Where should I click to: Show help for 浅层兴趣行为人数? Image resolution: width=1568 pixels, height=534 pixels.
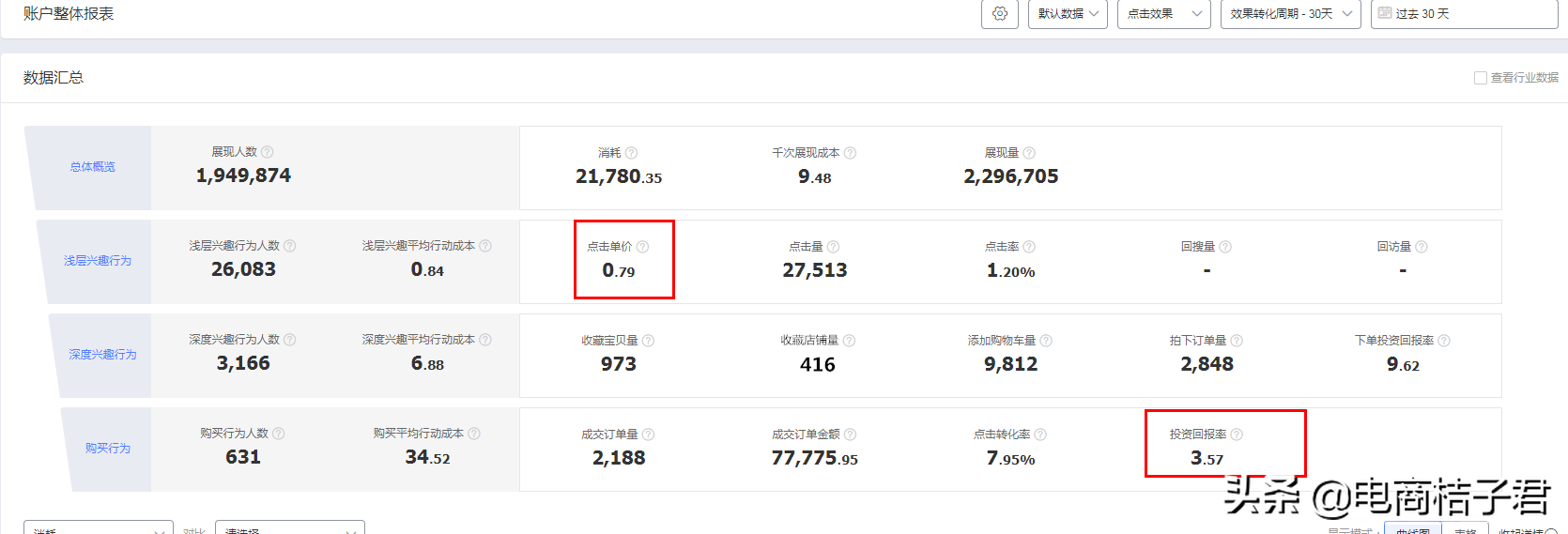tap(290, 246)
